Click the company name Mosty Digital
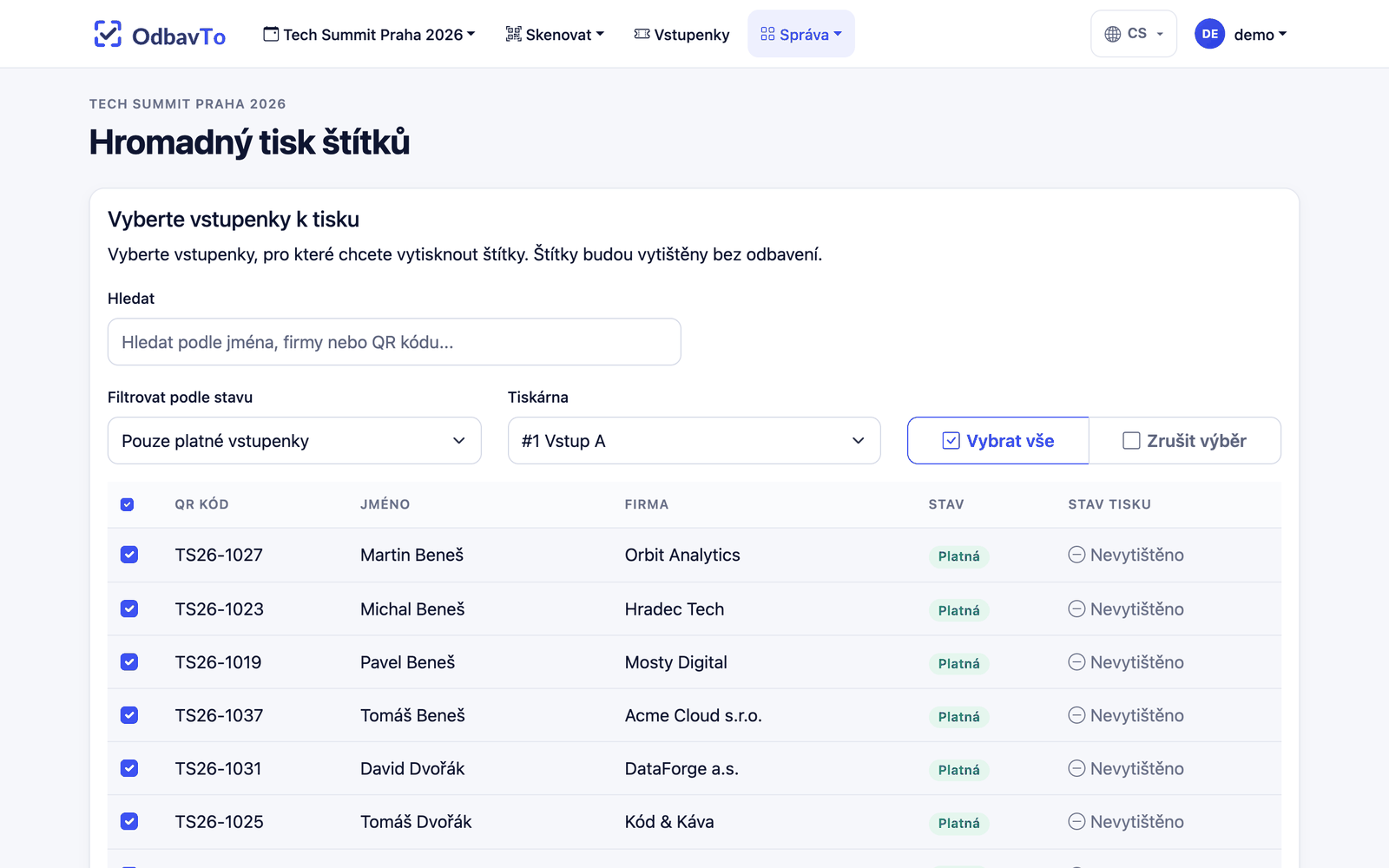The width and height of the screenshot is (1389, 868). point(676,662)
